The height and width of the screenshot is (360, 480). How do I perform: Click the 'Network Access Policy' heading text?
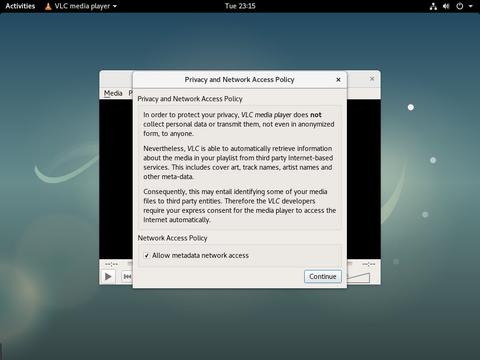click(172, 238)
